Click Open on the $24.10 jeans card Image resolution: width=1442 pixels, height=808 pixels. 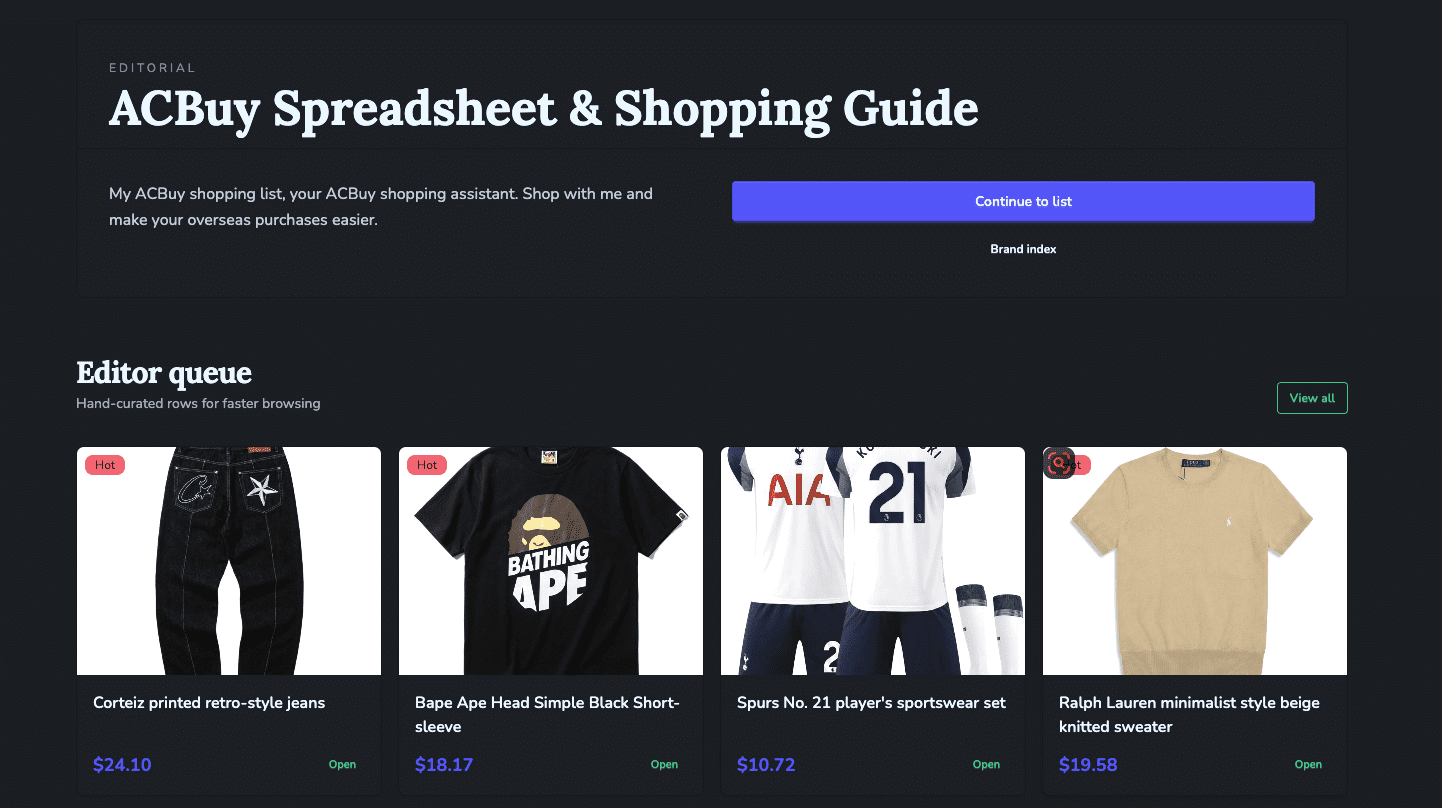click(342, 765)
